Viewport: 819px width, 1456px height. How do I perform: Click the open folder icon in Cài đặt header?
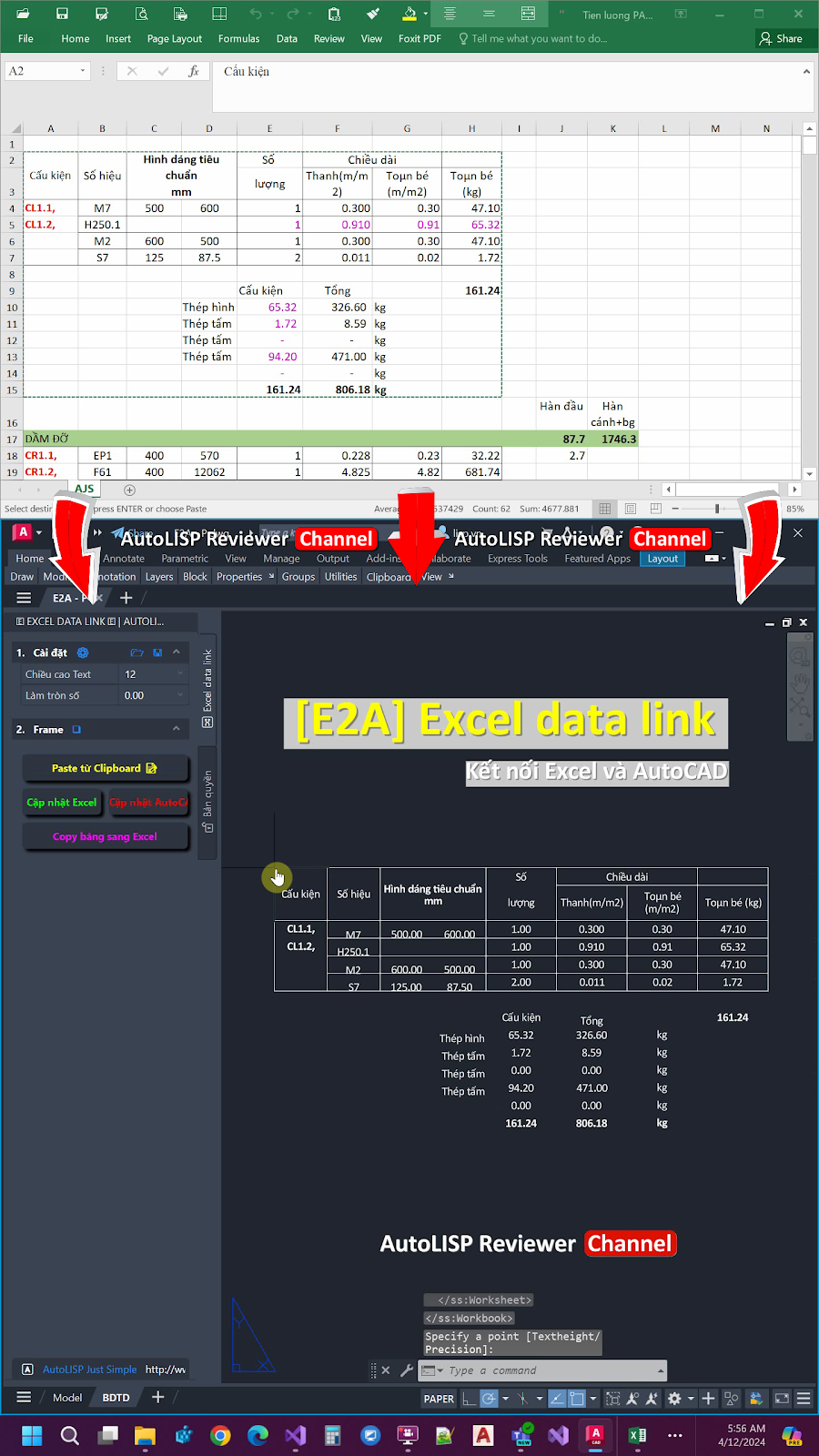(x=136, y=652)
